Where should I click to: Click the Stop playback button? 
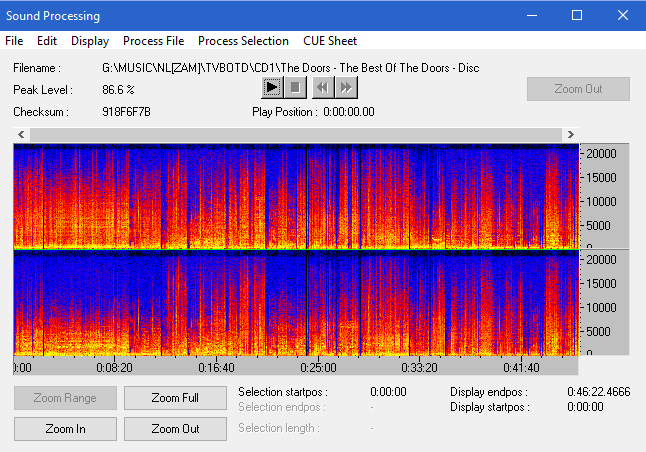(295, 87)
